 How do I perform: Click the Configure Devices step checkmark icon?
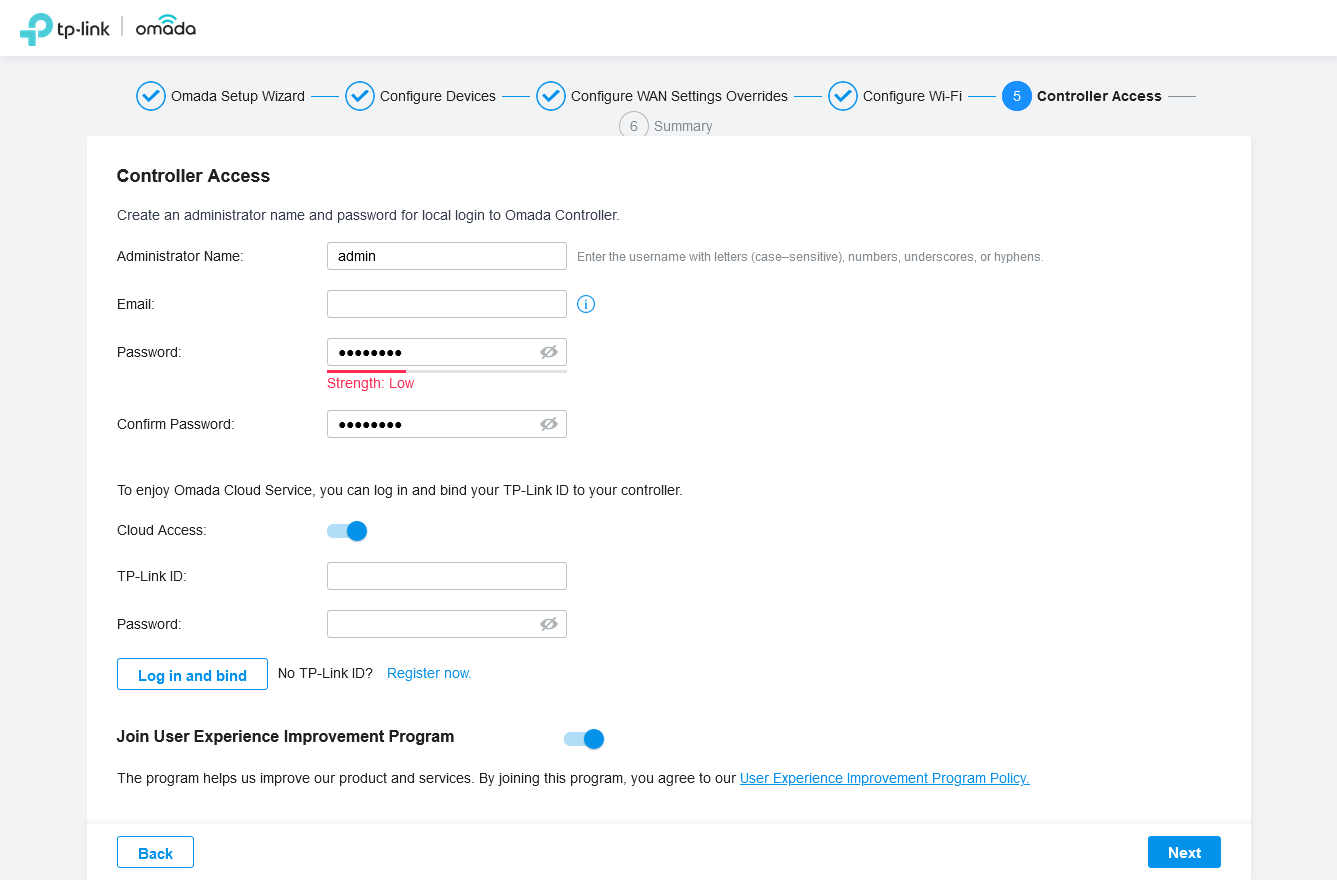pyautogui.click(x=360, y=96)
